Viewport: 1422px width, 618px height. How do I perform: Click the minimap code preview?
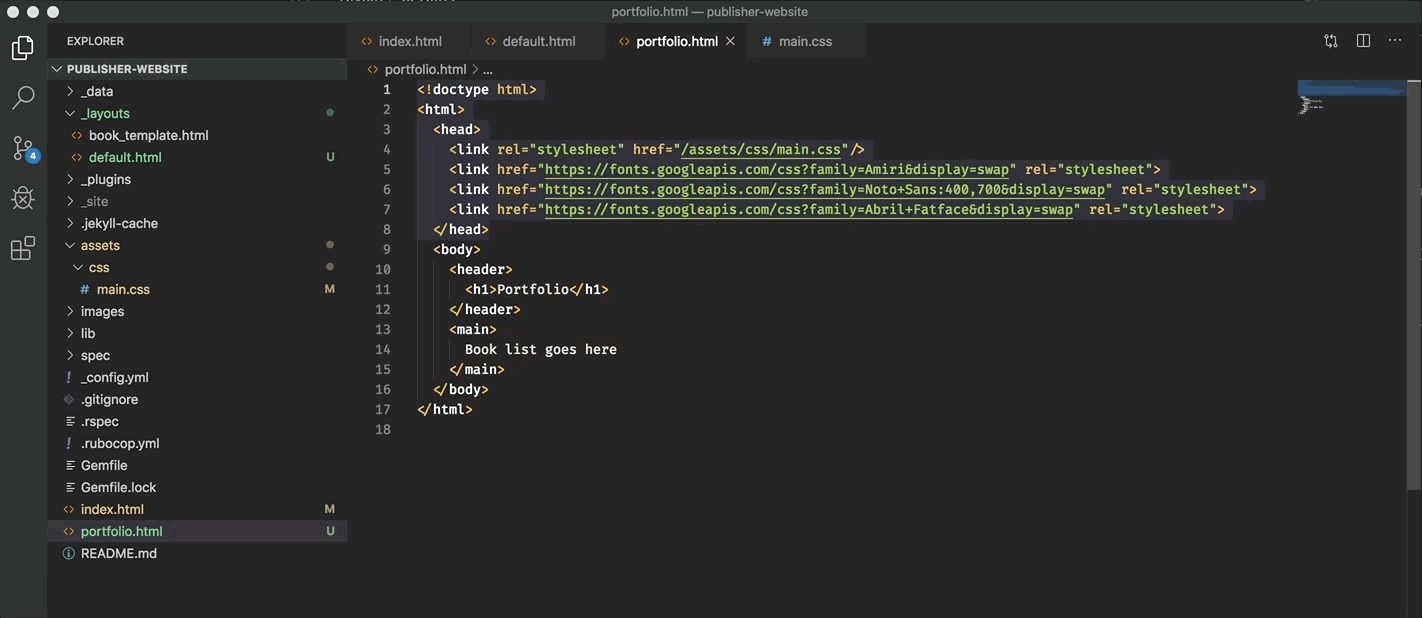(x=1350, y=96)
